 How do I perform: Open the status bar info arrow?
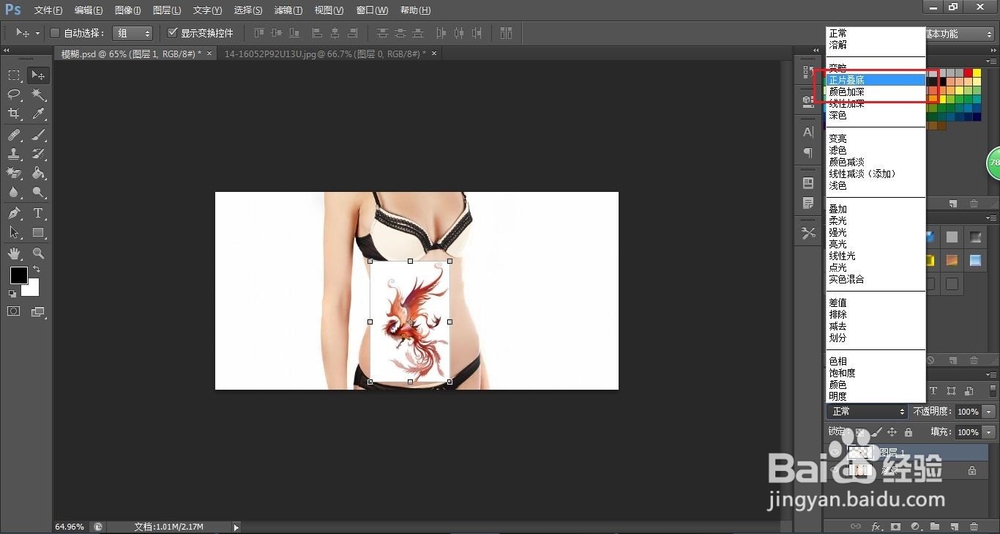point(237,527)
